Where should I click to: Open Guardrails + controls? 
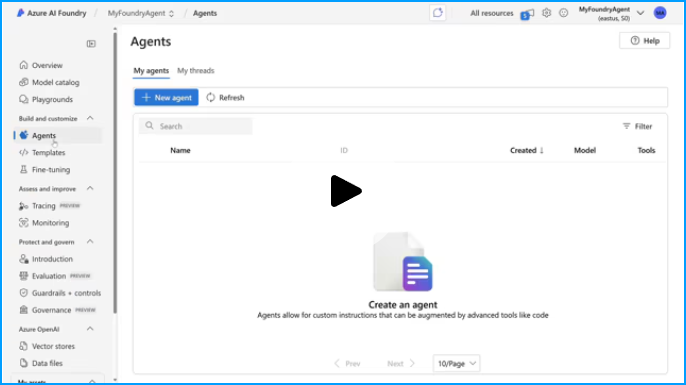(x=60, y=293)
